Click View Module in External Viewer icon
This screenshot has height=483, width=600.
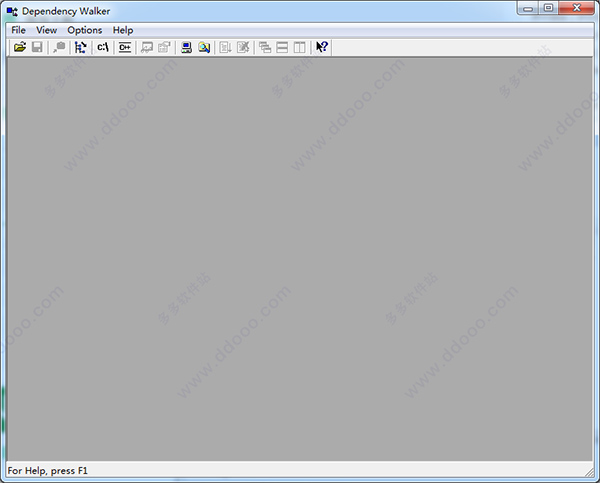[147, 47]
